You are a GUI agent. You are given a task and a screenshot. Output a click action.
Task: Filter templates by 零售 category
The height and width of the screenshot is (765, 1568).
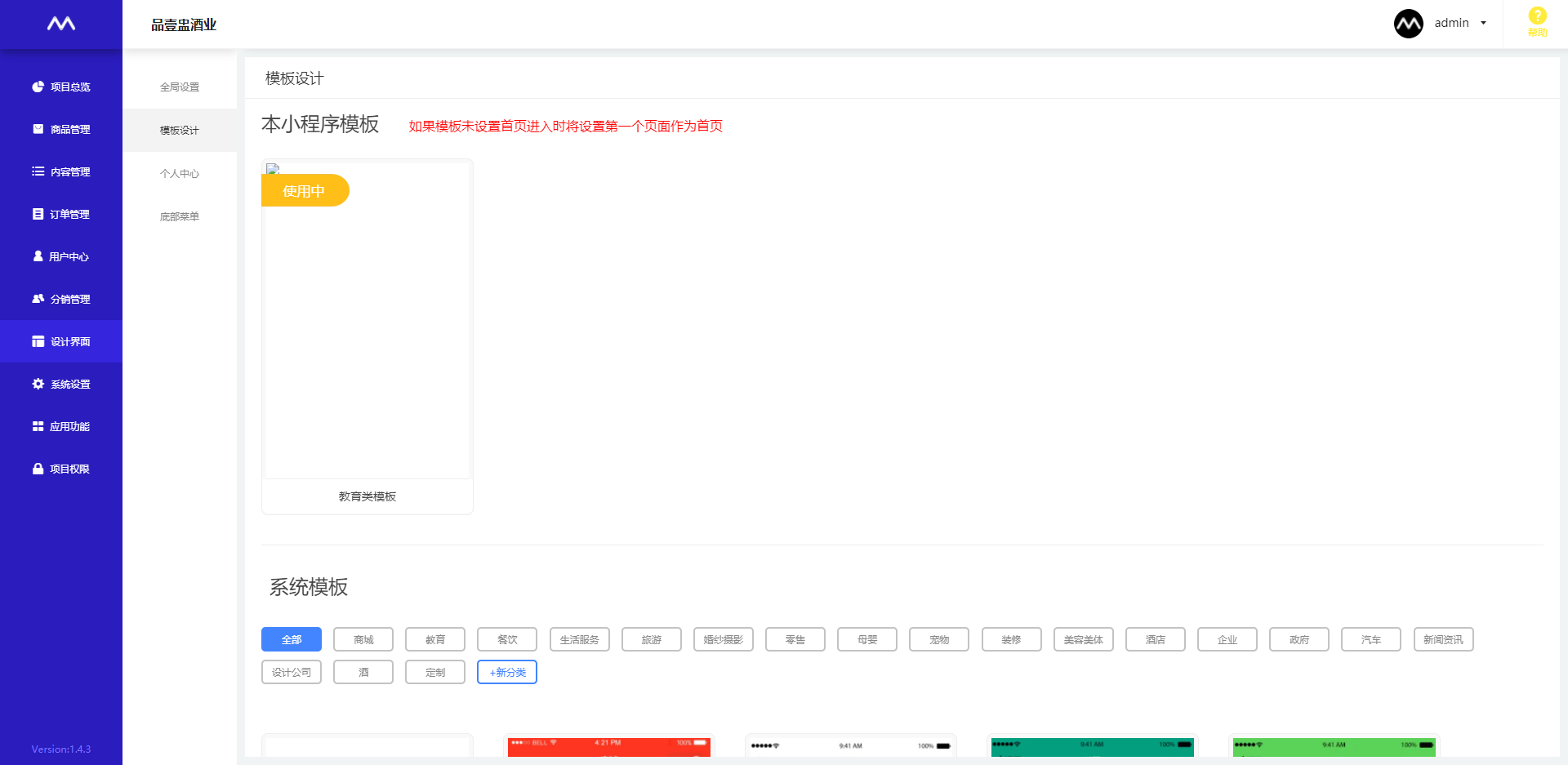pyautogui.click(x=795, y=639)
